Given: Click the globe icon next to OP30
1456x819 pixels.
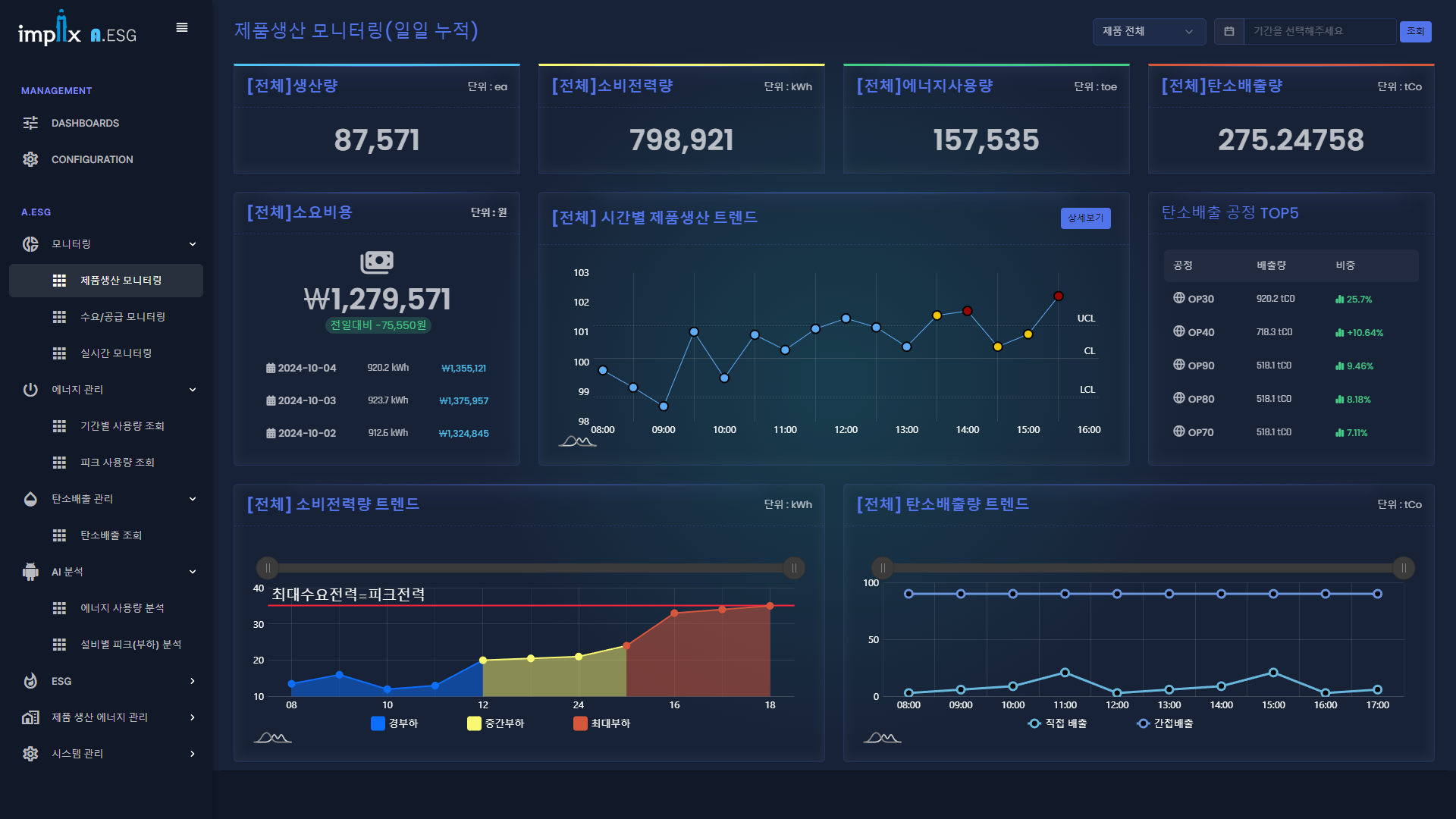Looking at the screenshot, I should 1179,298.
